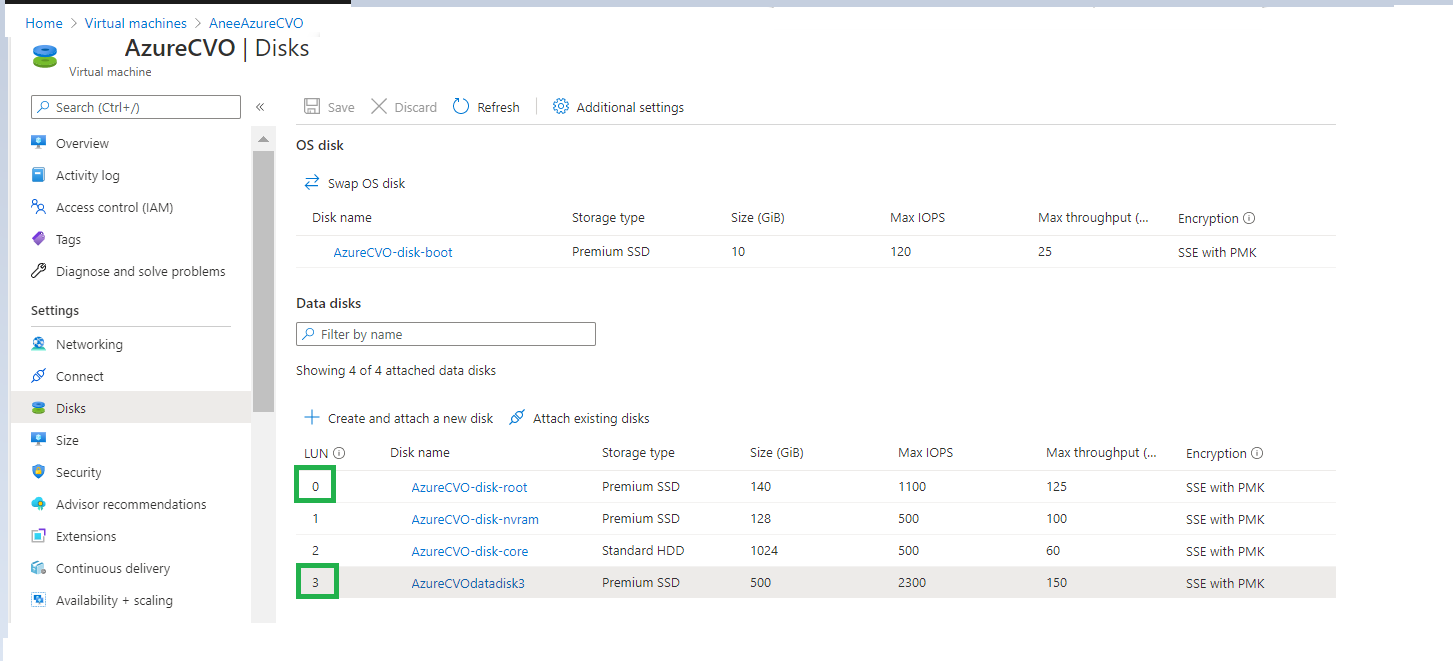Click the Save disk icon
The image size is (1453, 661).
pyautogui.click(x=312, y=107)
